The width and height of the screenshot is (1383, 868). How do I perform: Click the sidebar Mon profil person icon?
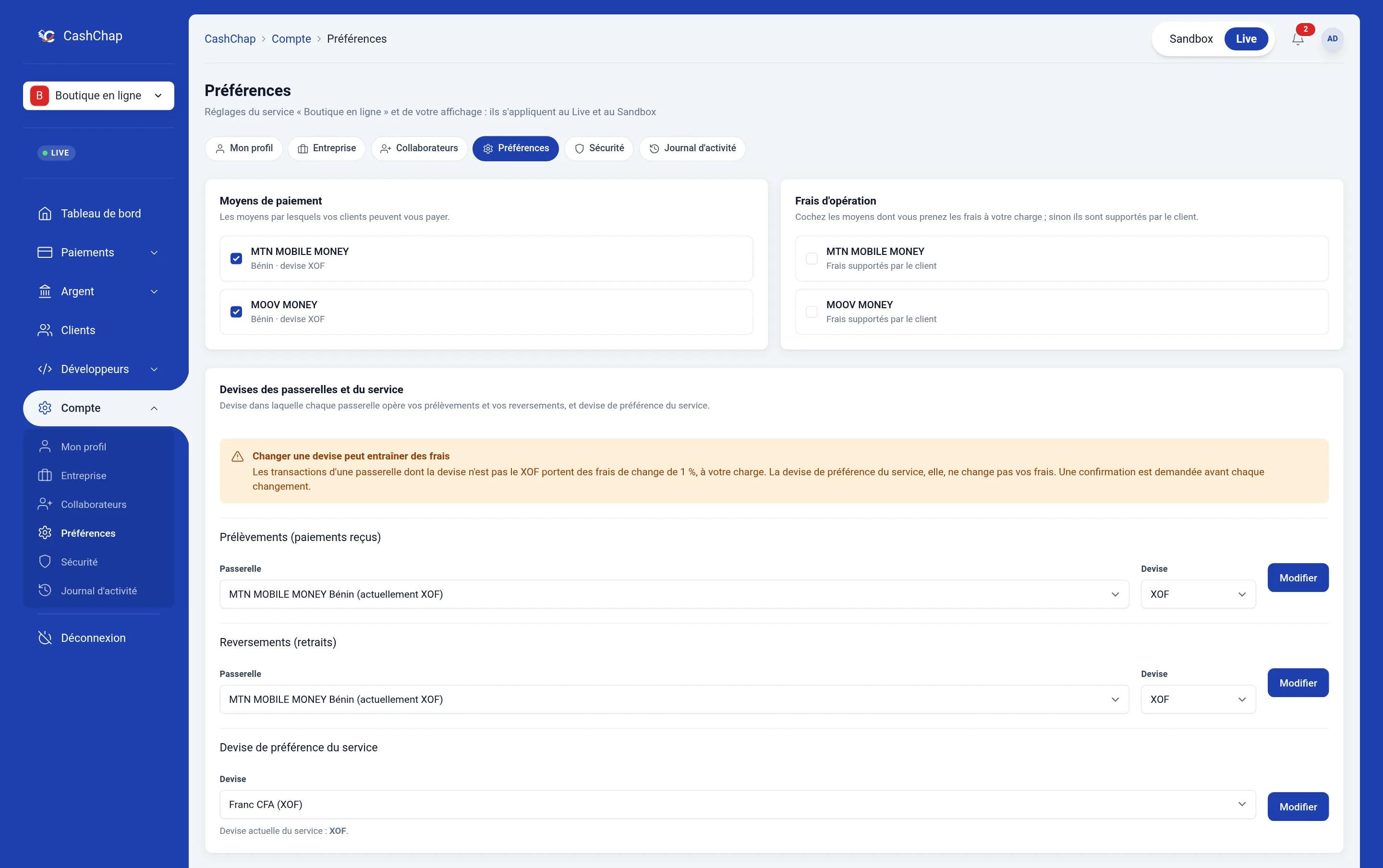click(x=45, y=446)
